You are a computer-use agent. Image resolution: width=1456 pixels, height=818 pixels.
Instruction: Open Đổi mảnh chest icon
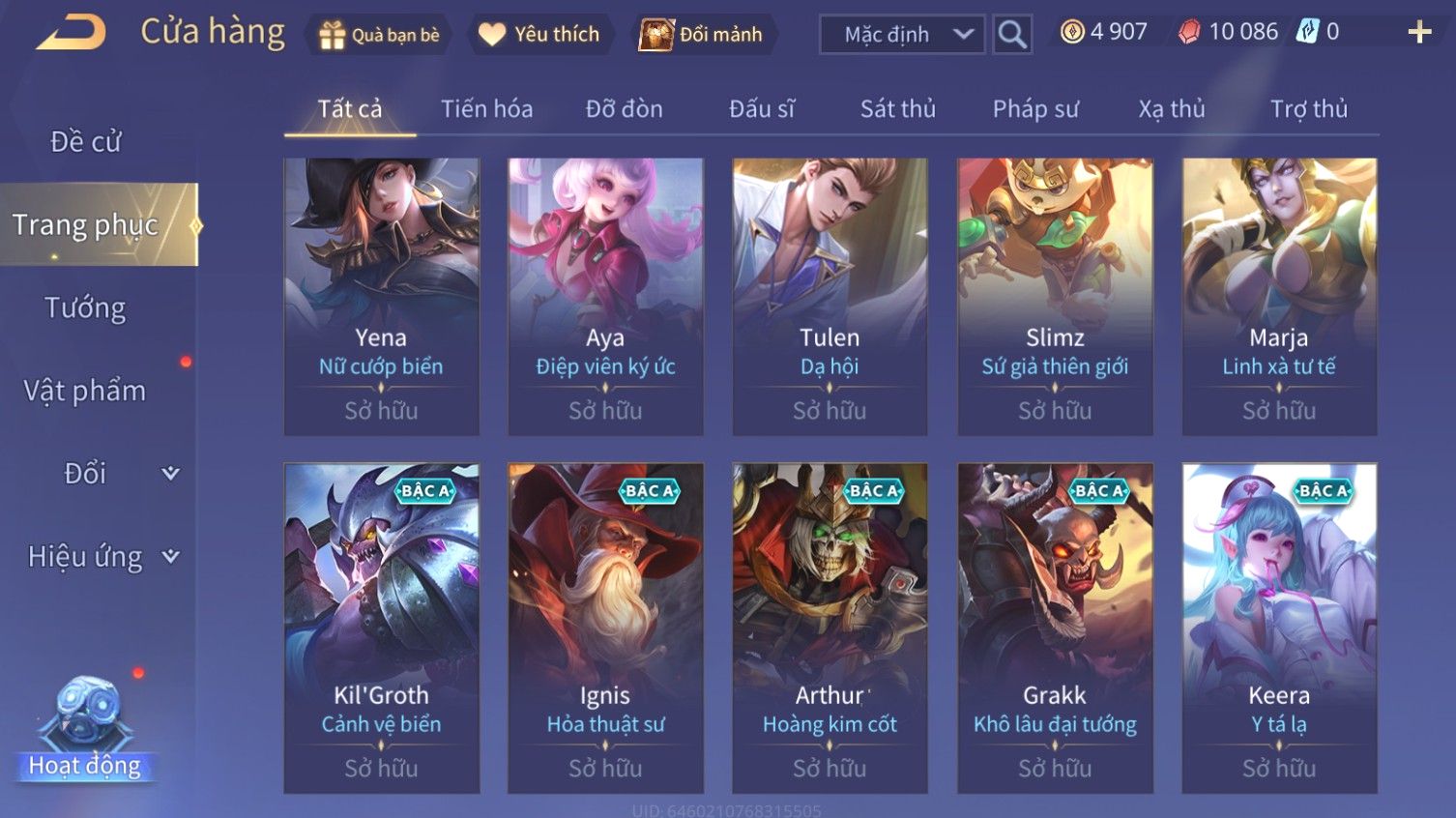point(655,35)
